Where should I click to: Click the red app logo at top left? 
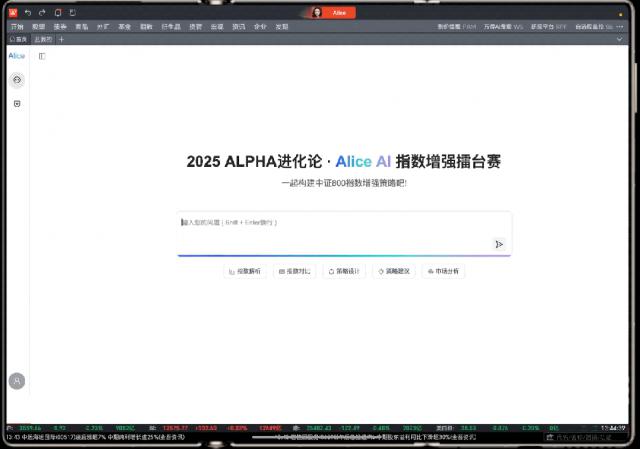(x=12, y=12)
